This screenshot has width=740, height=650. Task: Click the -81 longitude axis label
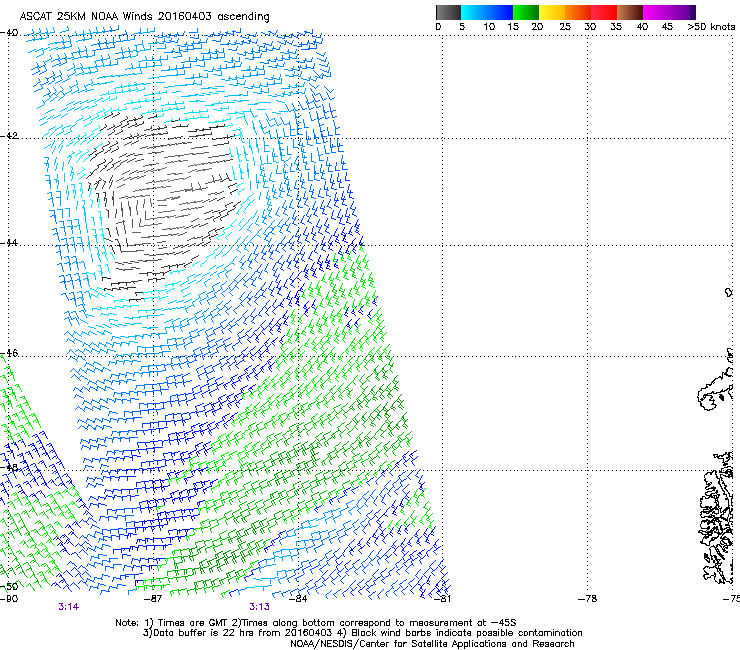[x=442, y=599]
